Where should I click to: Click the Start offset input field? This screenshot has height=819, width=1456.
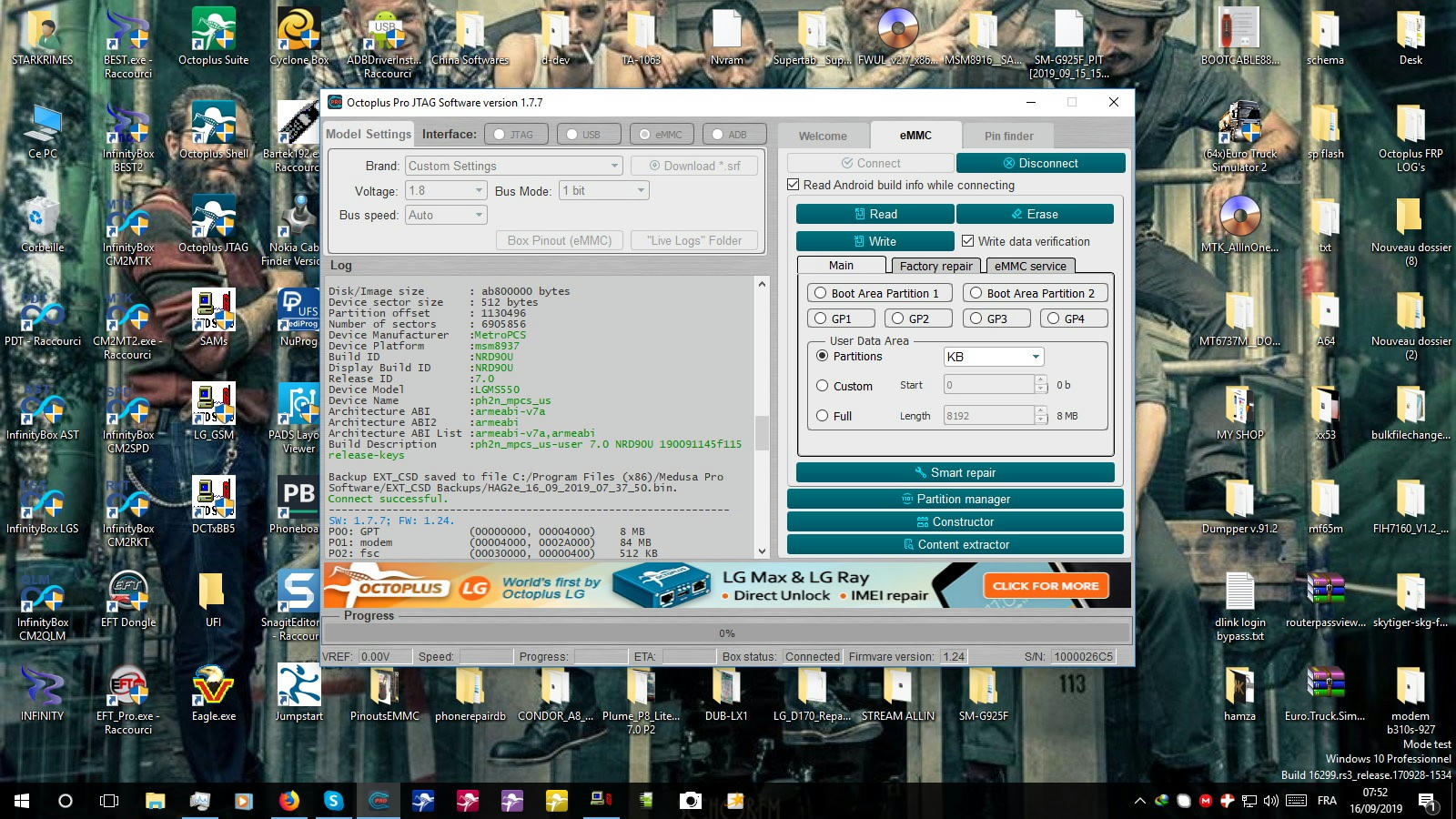coord(989,385)
